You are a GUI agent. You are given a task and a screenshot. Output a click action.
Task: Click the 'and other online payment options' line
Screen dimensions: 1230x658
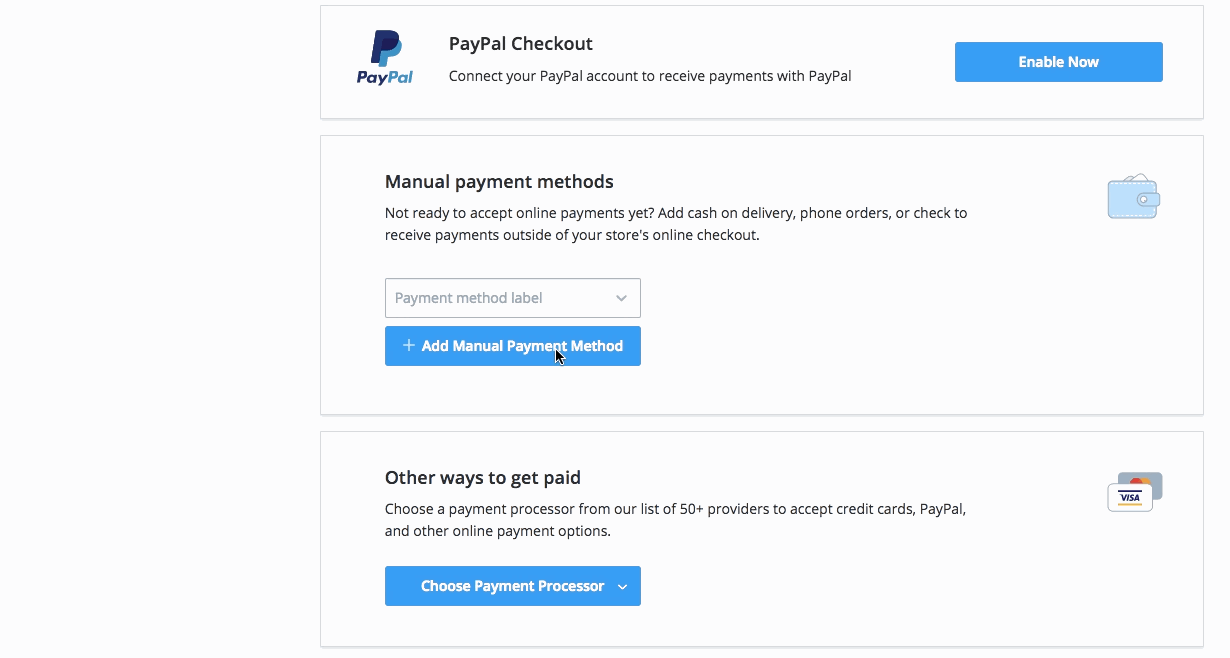497,531
